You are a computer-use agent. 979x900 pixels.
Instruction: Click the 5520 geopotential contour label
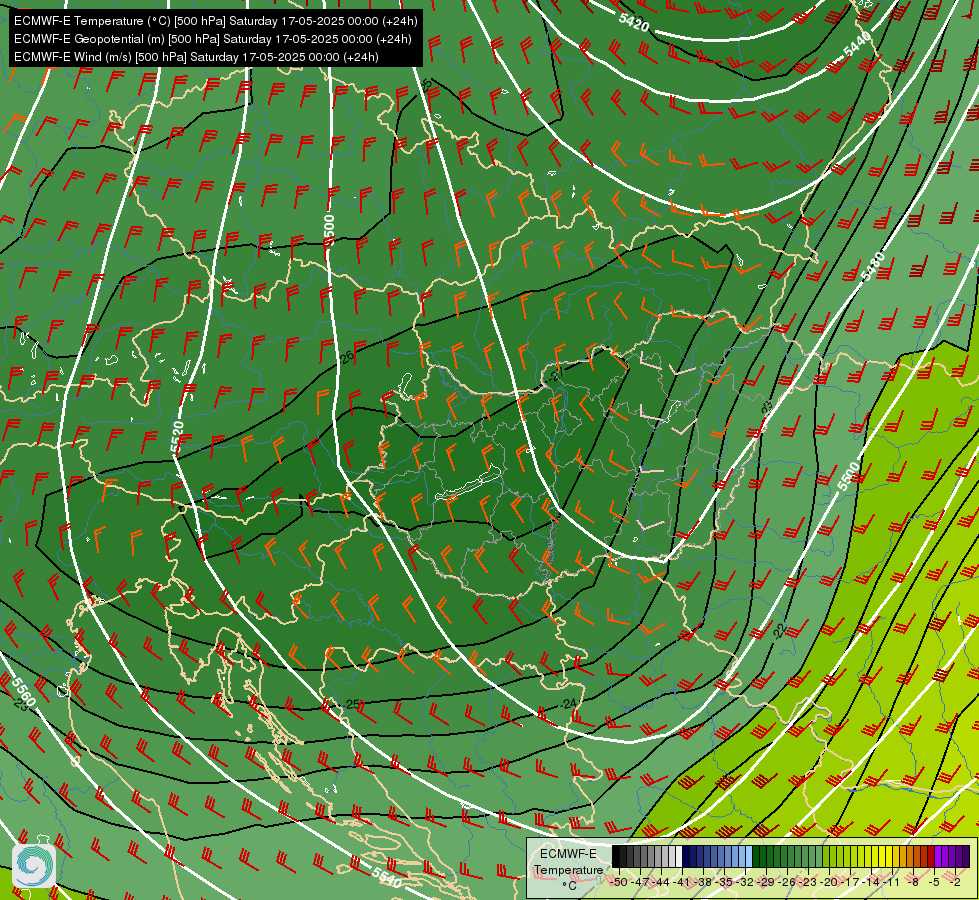pos(177,437)
